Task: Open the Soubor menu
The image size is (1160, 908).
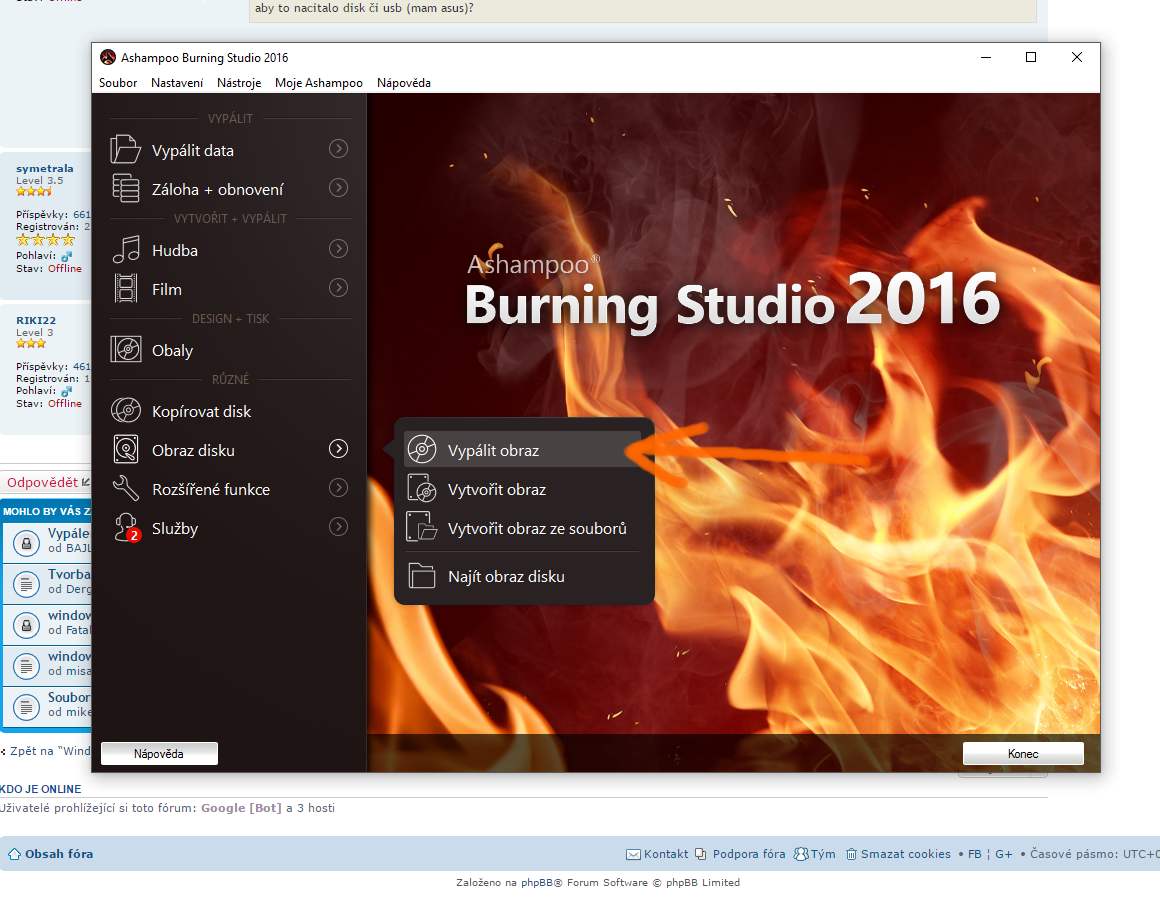Action: tap(118, 83)
